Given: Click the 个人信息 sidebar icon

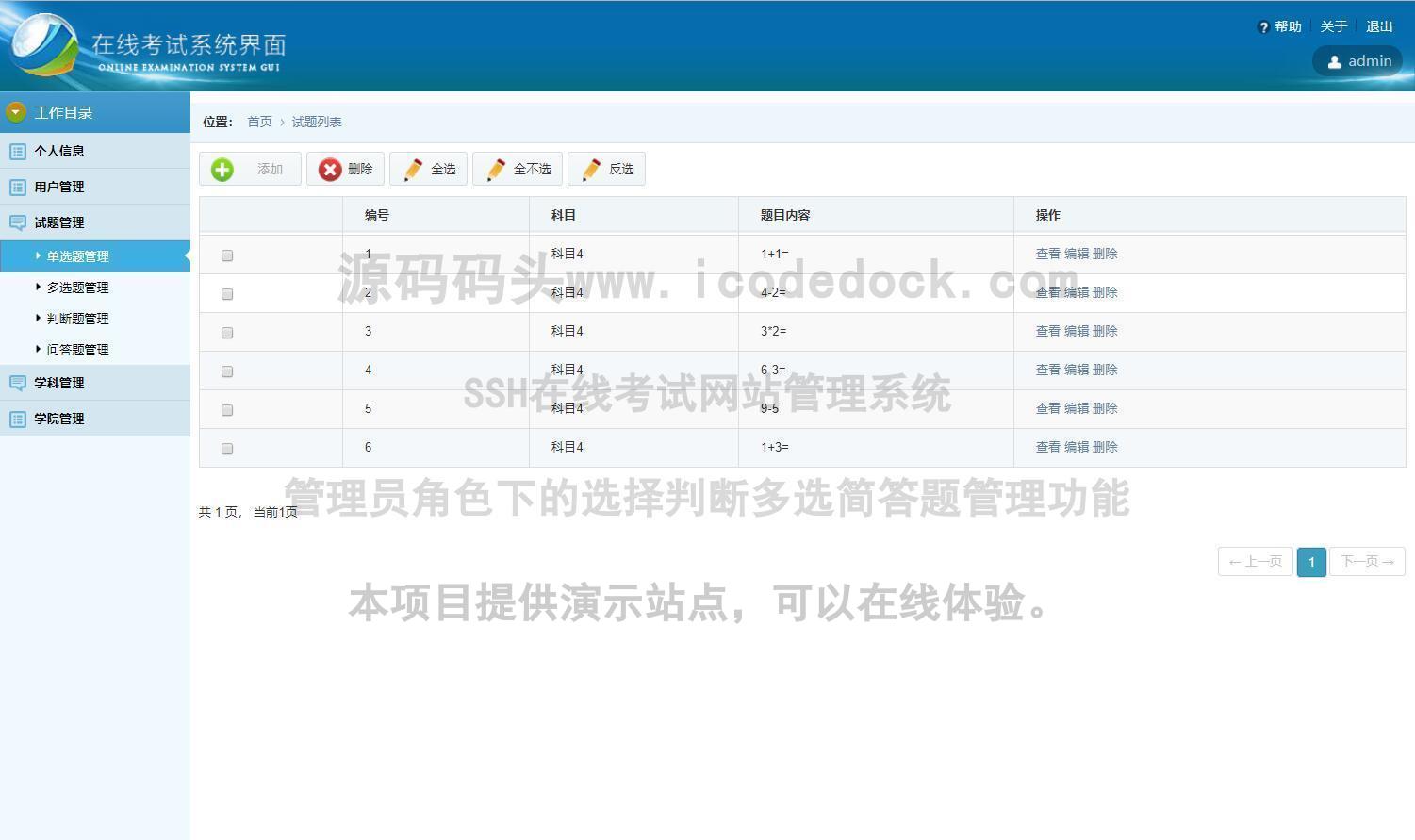Looking at the screenshot, I should pyautogui.click(x=18, y=151).
